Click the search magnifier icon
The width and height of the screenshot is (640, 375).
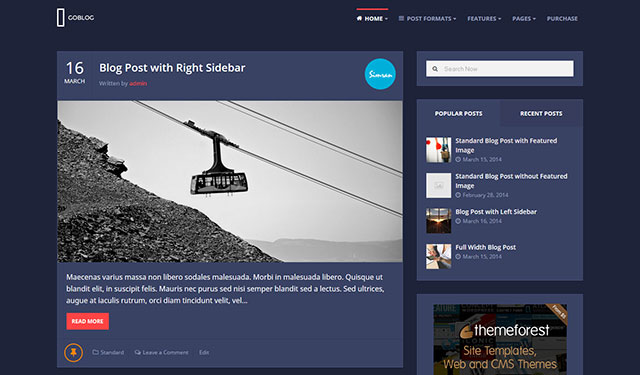pos(435,69)
